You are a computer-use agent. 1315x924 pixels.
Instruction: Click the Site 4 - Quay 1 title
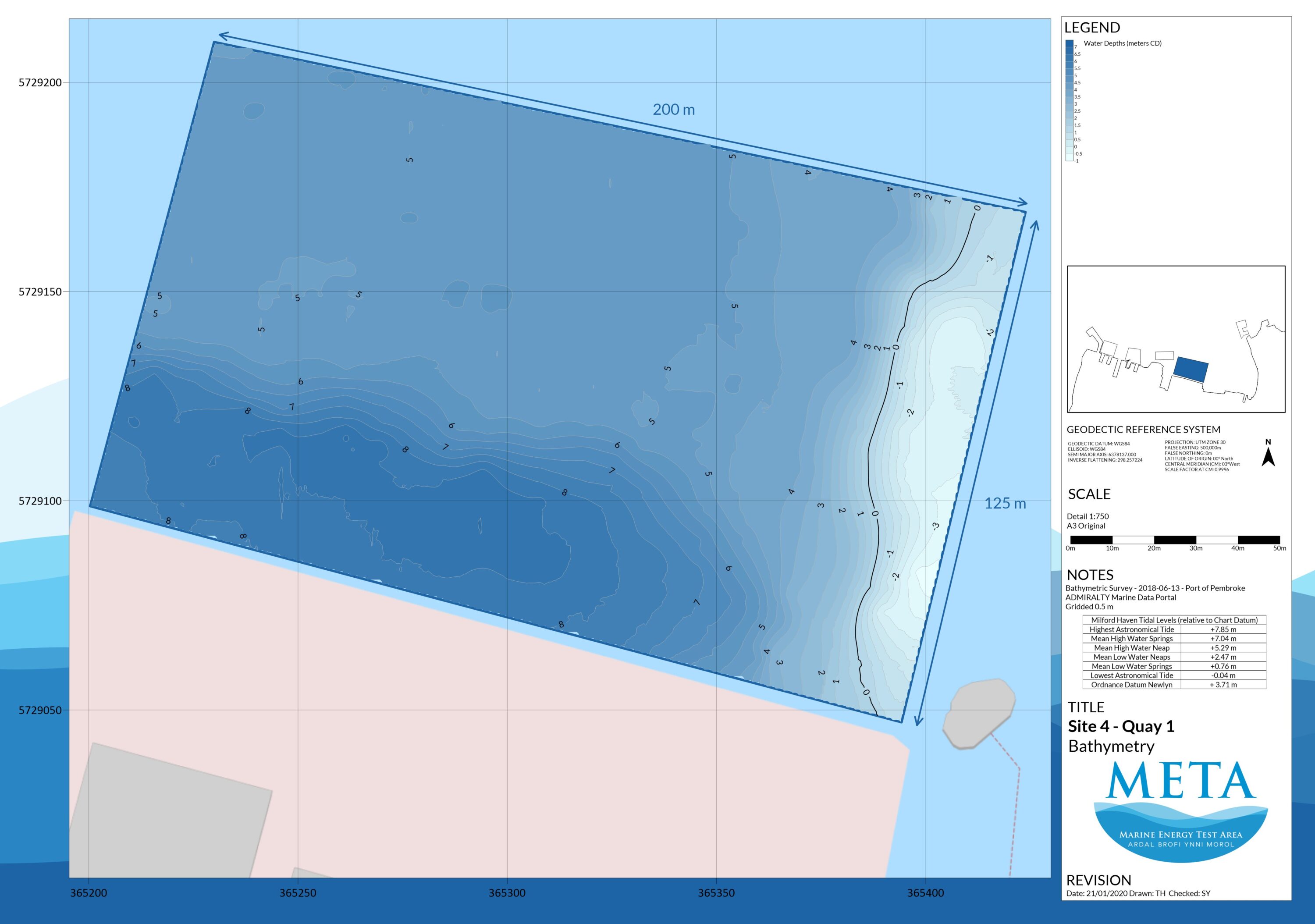tap(1121, 726)
